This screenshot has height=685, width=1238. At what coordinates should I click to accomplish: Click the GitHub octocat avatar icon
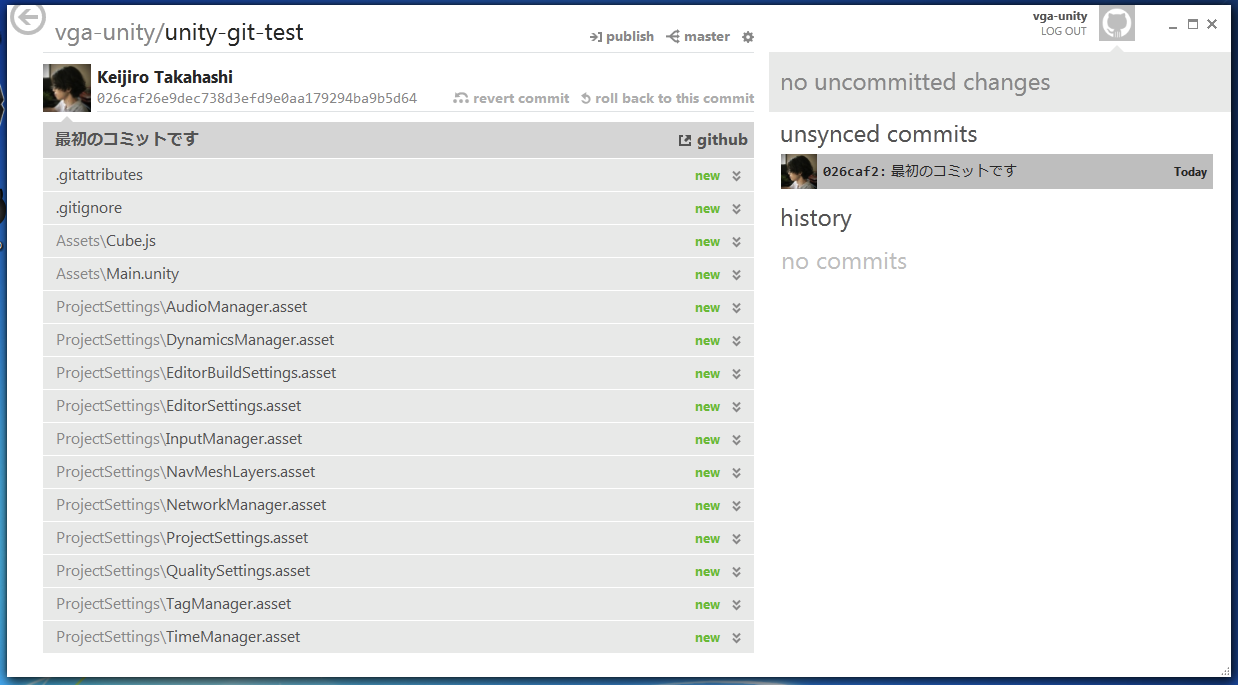pyautogui.click(x=1117, y=24)
